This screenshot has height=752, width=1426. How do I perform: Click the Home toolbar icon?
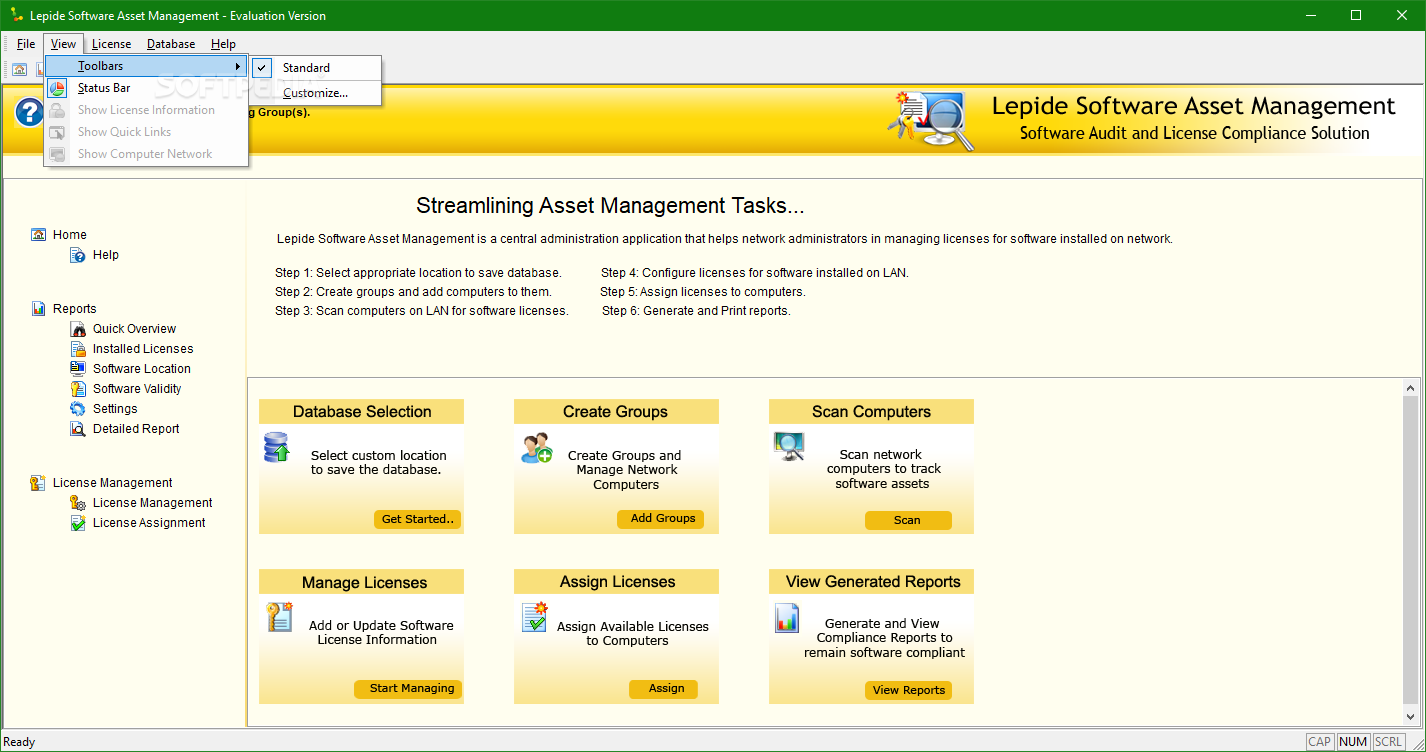pos(19,69)
